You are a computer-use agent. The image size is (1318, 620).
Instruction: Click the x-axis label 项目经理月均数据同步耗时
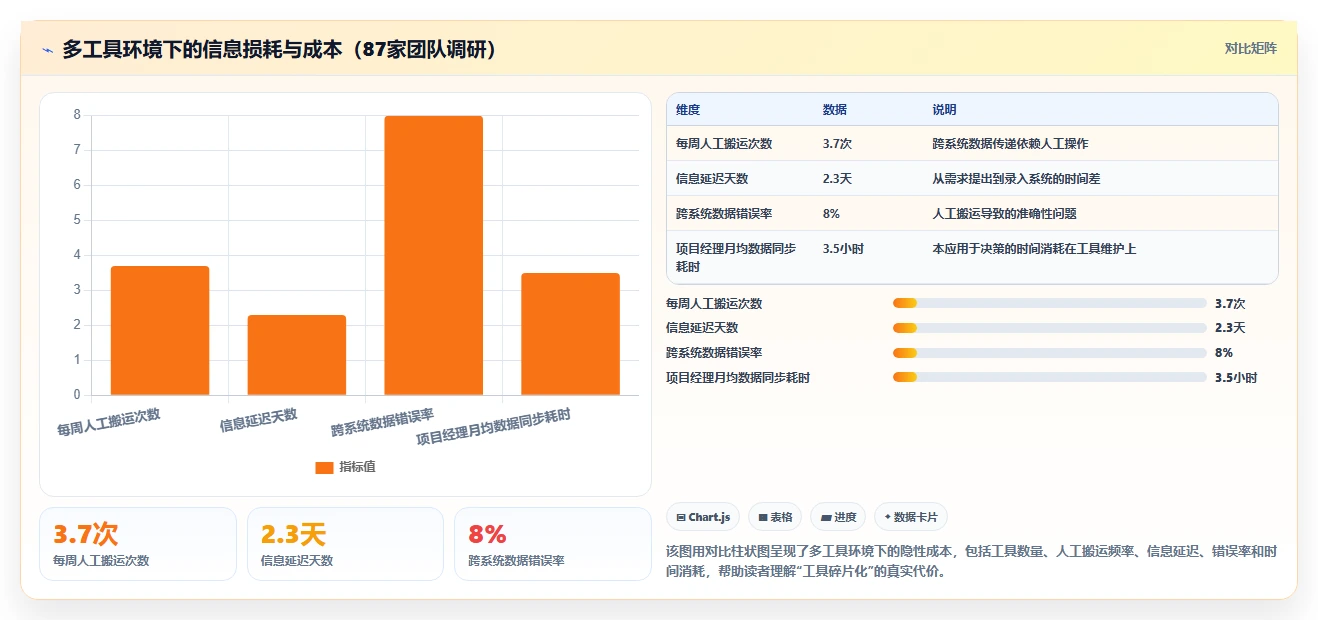(x=494, y=428)
